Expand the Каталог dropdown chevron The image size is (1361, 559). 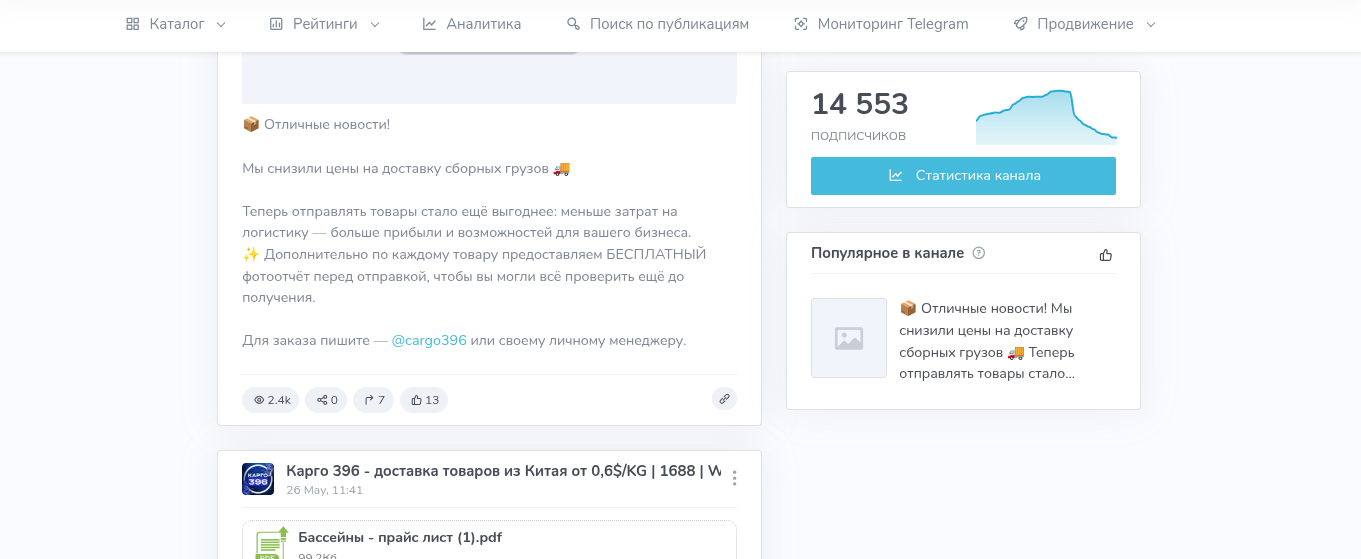221,24
